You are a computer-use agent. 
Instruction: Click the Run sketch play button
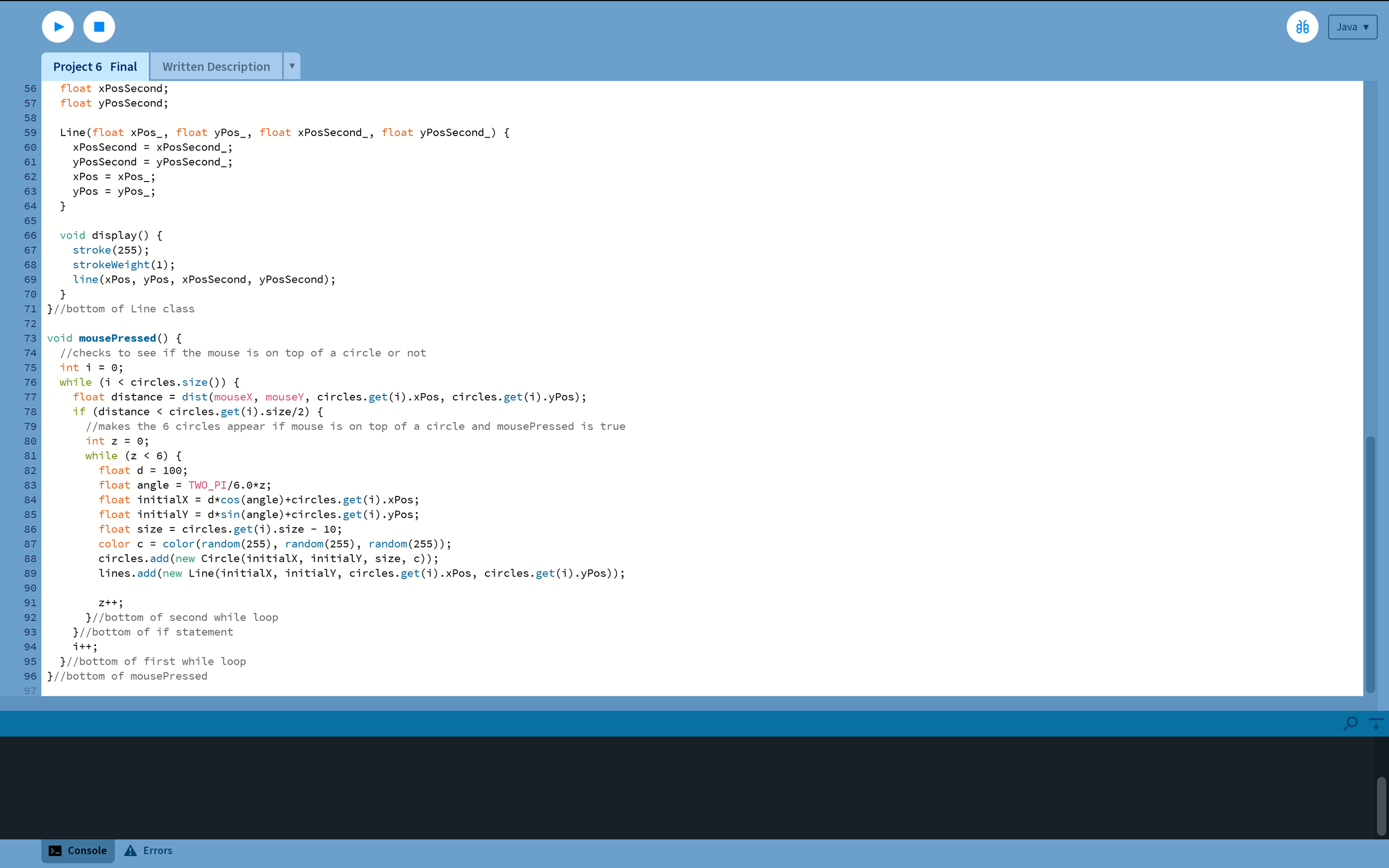58,27
